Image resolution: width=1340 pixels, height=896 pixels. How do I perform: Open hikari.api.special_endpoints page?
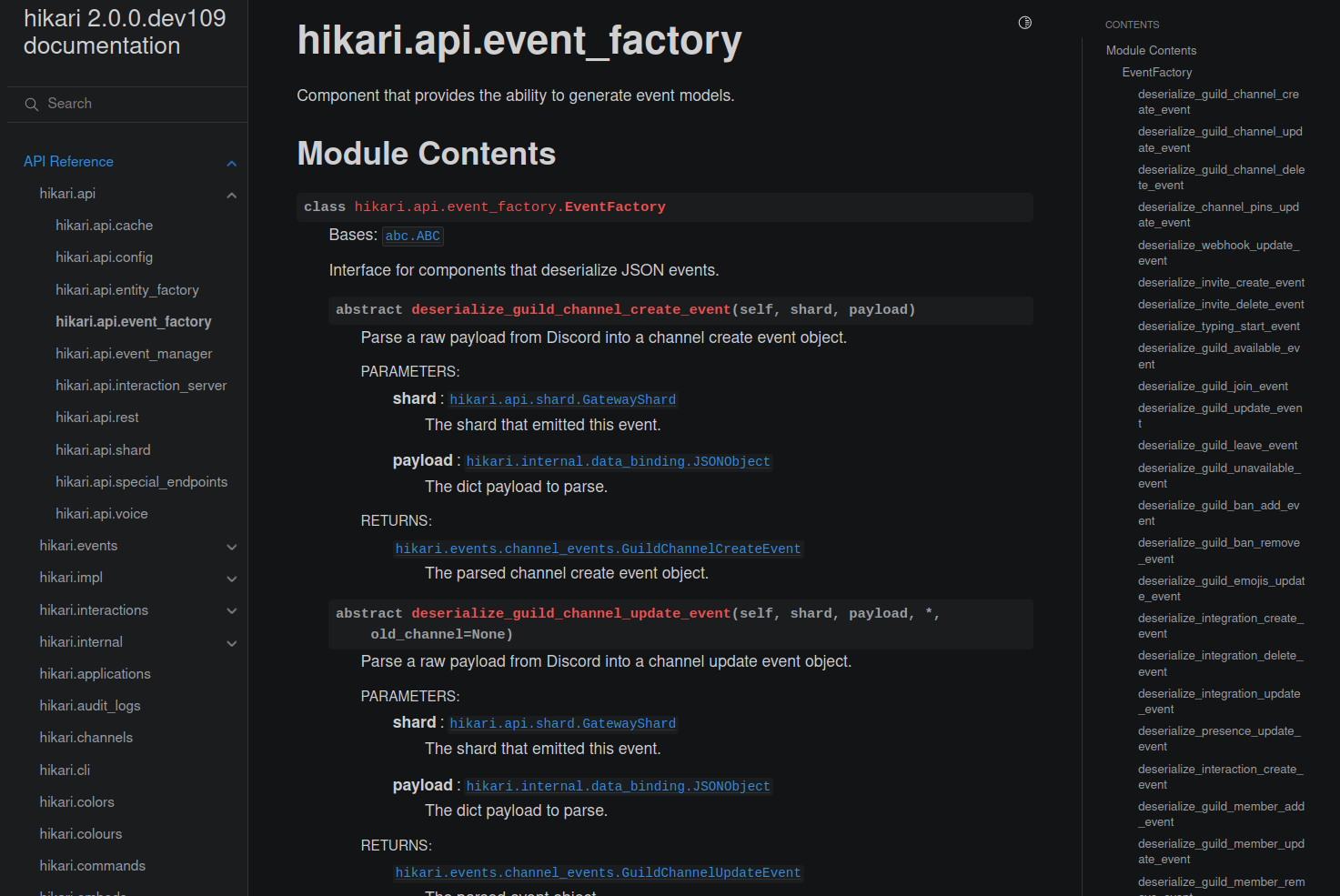point(141,482)
